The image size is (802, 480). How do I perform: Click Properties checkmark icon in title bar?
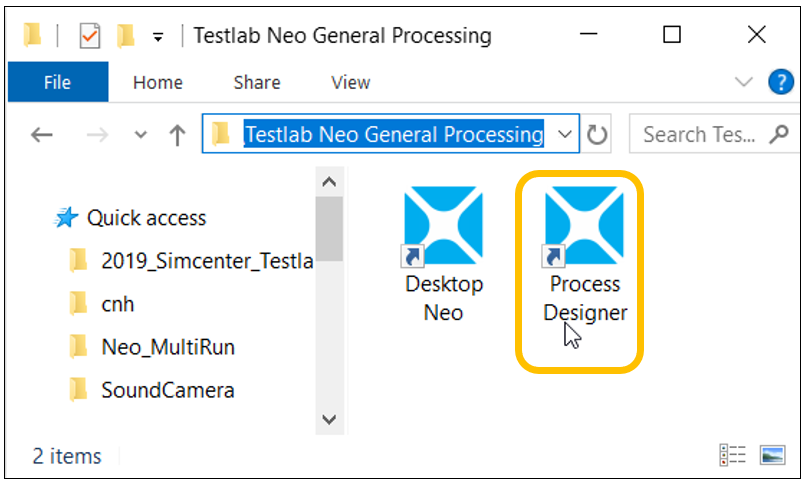[90, 37]
